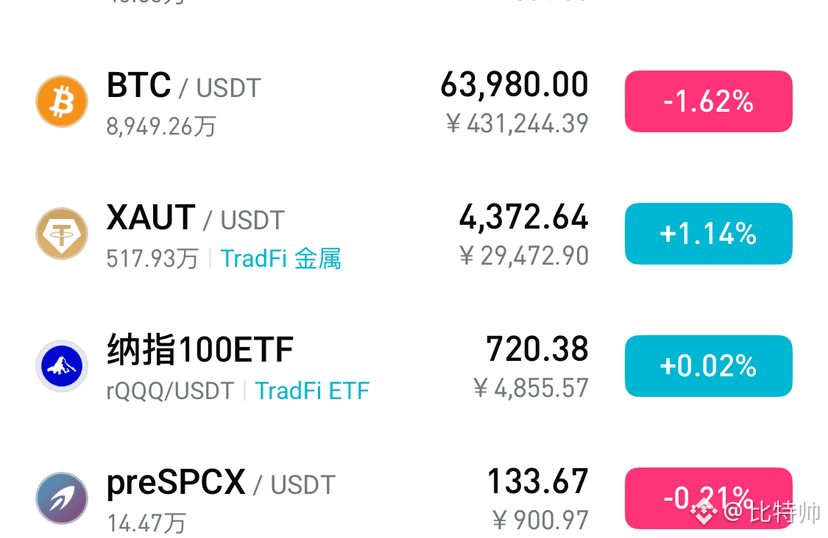Open the TradFi 金属 tag link
This screenshot has width=828, height=538.
(x=281, y=259)
